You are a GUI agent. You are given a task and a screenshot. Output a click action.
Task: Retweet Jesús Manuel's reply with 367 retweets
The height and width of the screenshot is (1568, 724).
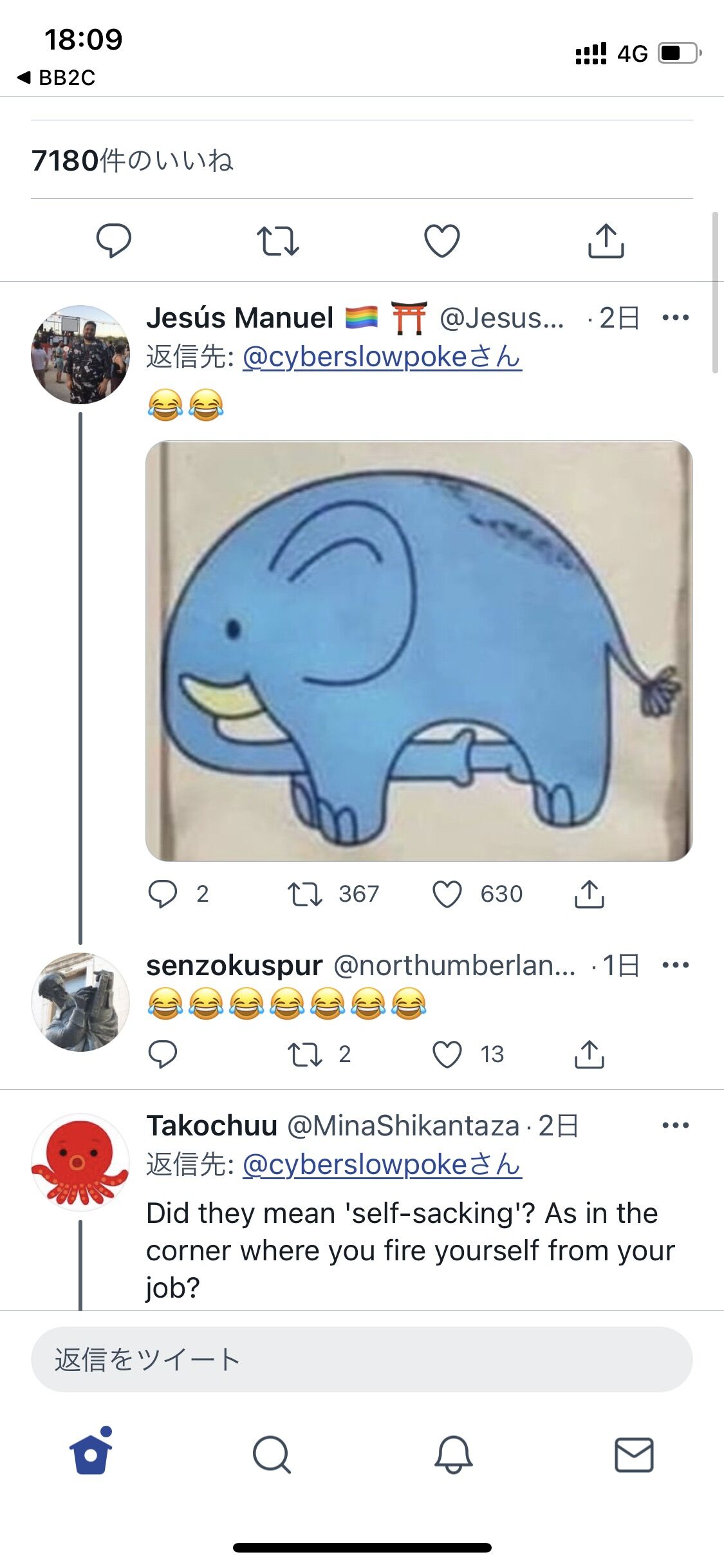coord(304,894)
